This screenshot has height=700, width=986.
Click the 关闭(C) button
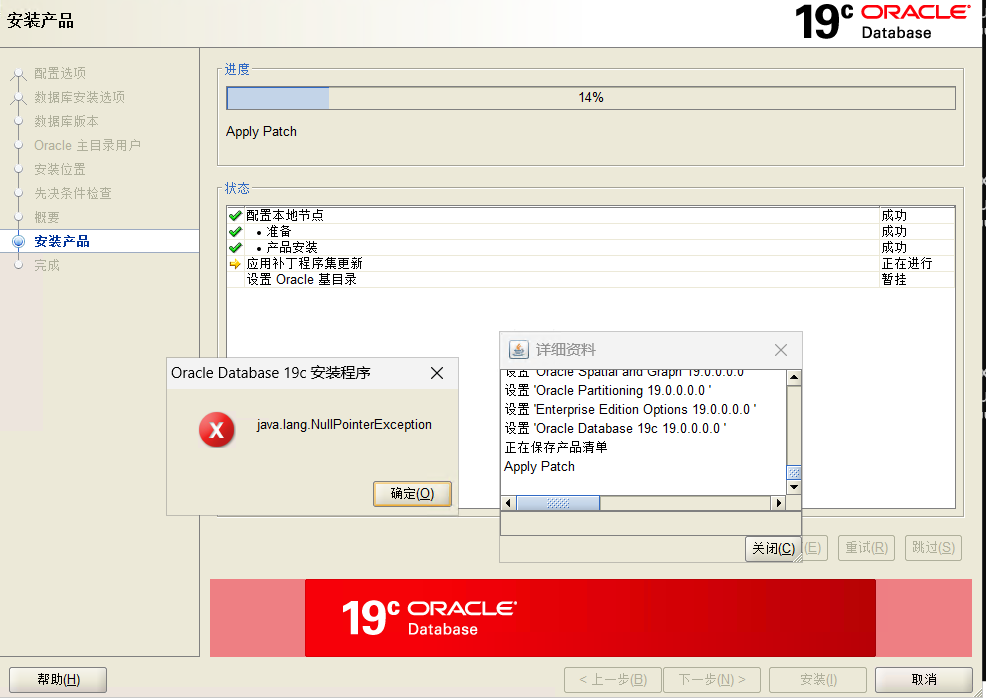click(x=773, y=548)
